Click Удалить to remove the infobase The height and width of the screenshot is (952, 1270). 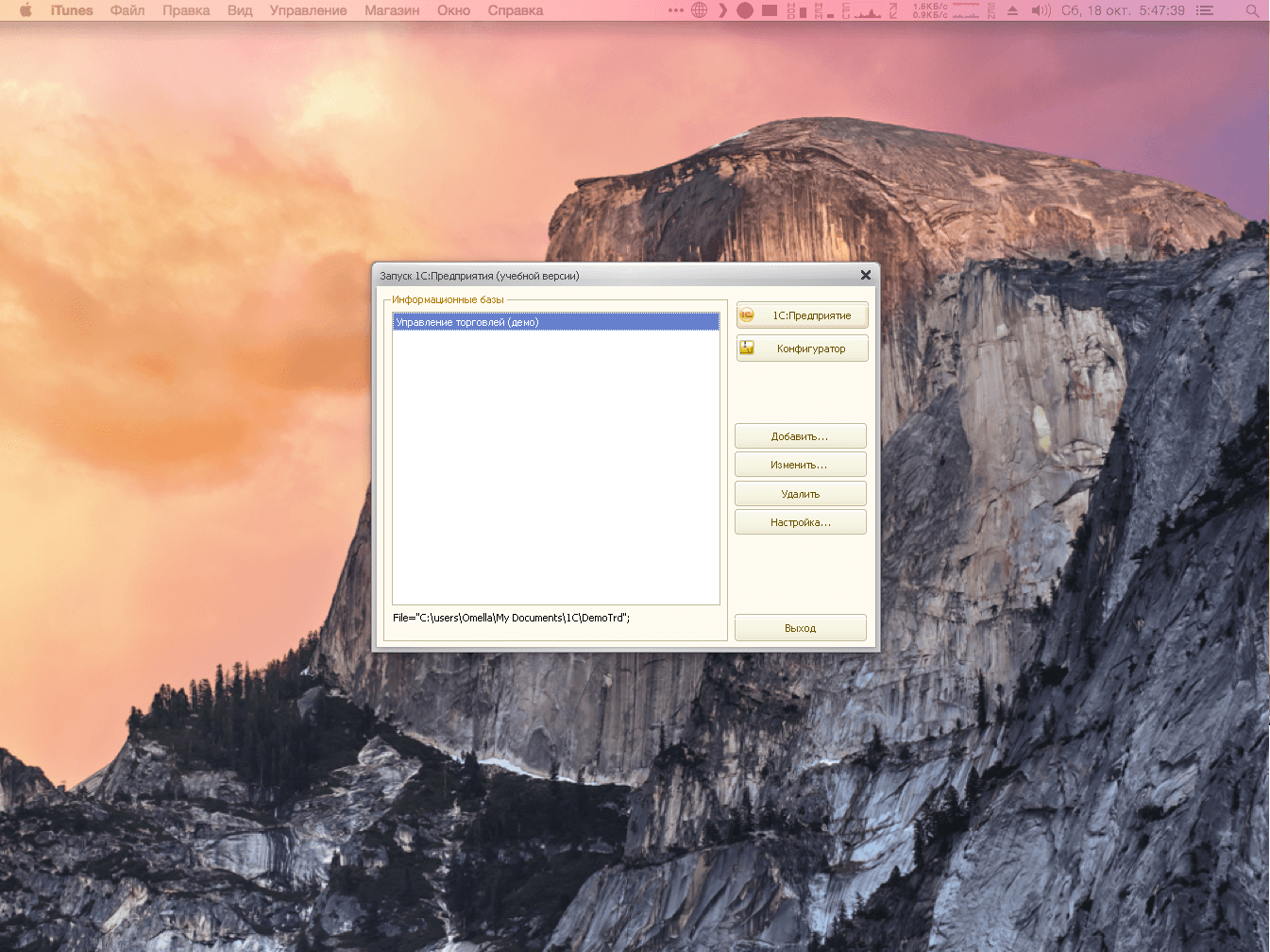801,494
